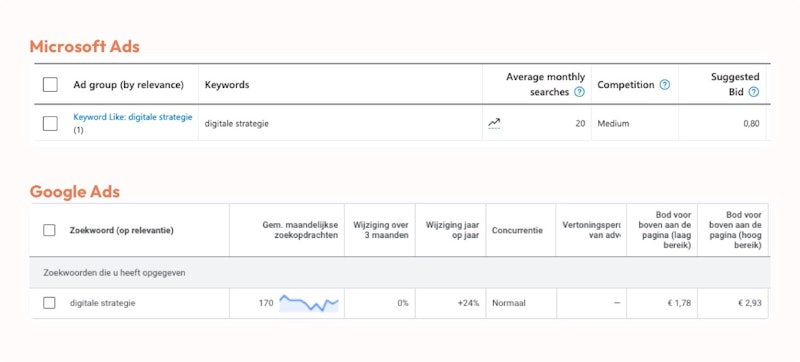
Task: Tick checkbox for Google Ads digitale strategie row
Action: [49, 303]
